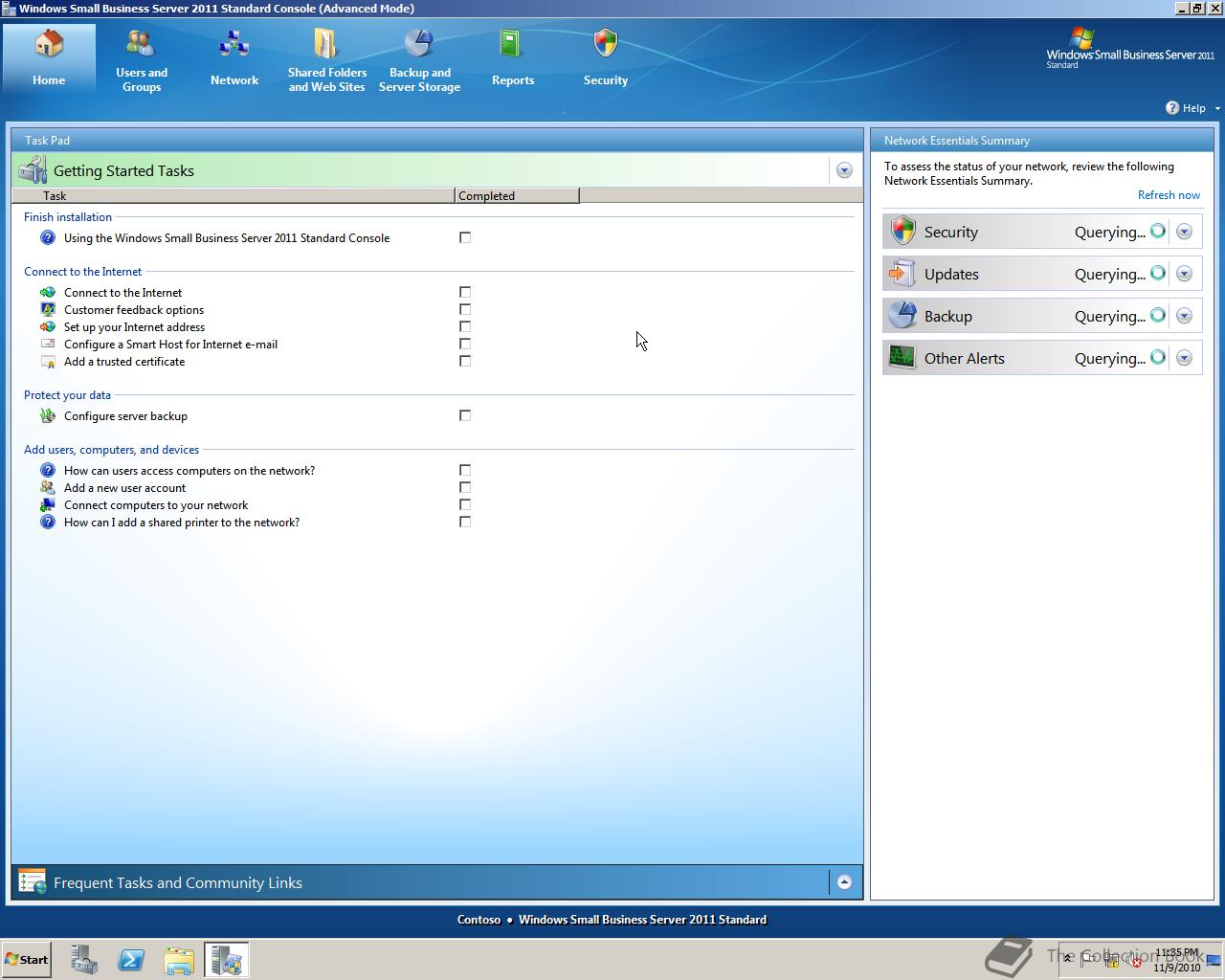This screenshot has width=1225, height=980.
Task: Collapse the Getting Started Tasks section
Action: [844, 170]
